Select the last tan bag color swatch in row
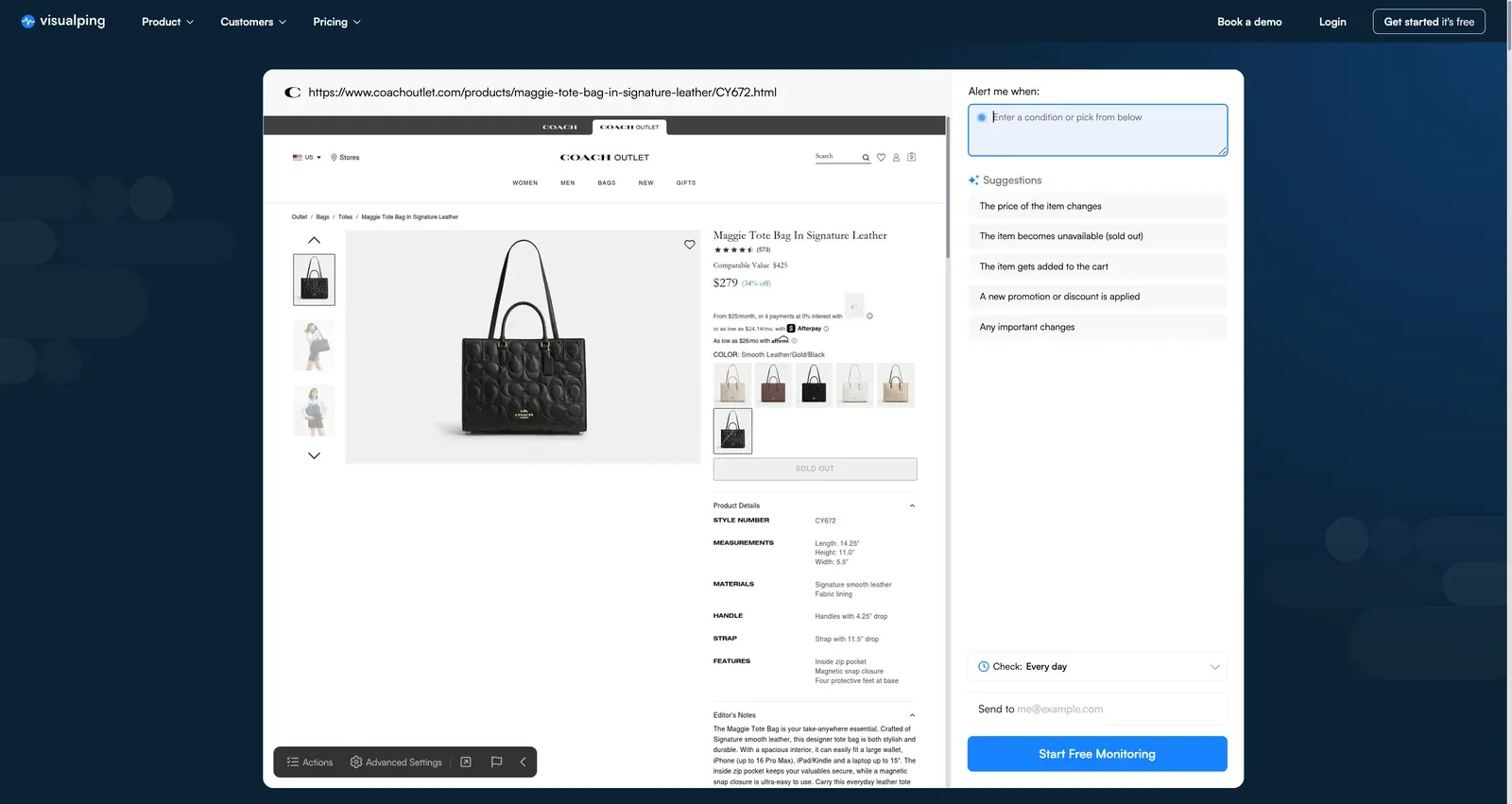1512x804 pixels. click(x=896, y=385)
